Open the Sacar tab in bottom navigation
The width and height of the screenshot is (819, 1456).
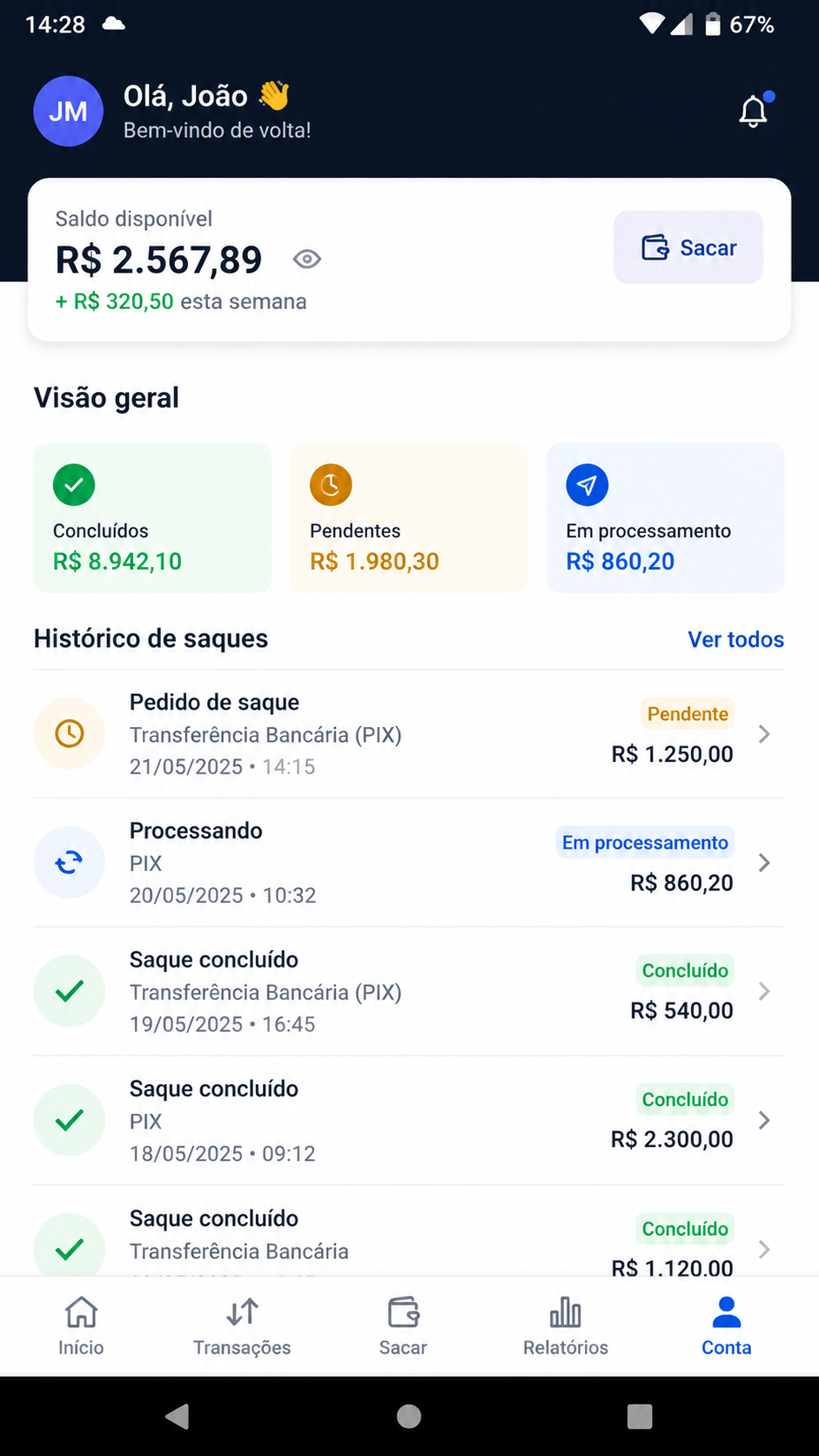pos(403,1326)
